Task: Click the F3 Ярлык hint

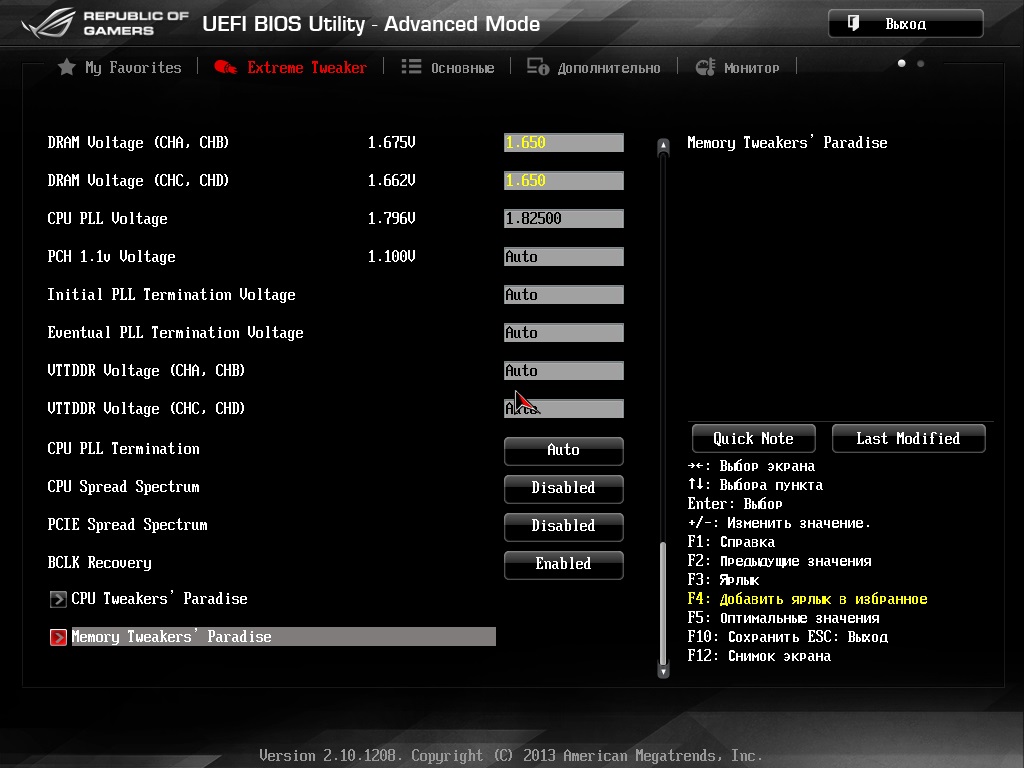Action: click(x=724, y=580)
